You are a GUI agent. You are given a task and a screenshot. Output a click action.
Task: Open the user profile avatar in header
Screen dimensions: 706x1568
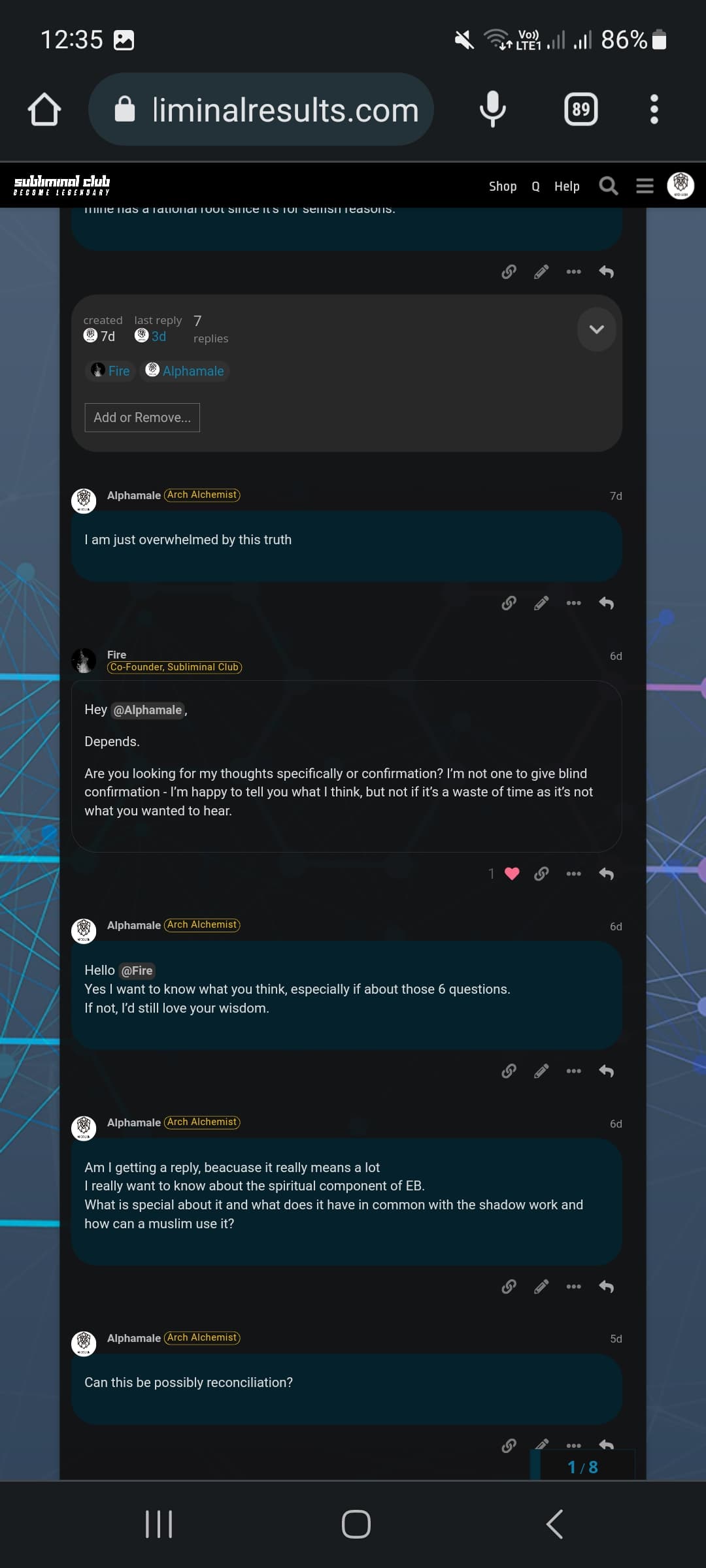681,186
